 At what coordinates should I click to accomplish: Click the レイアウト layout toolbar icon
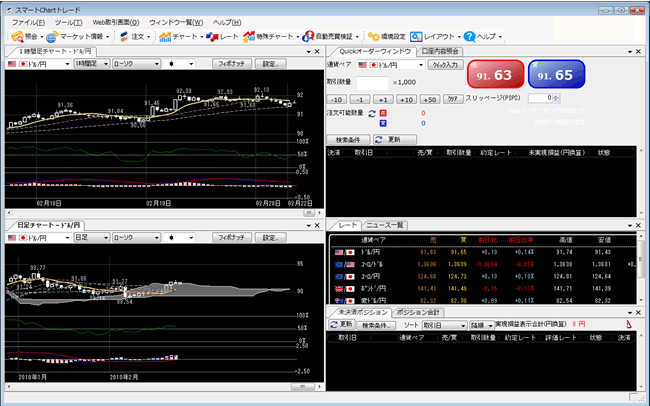pos(416,37)
